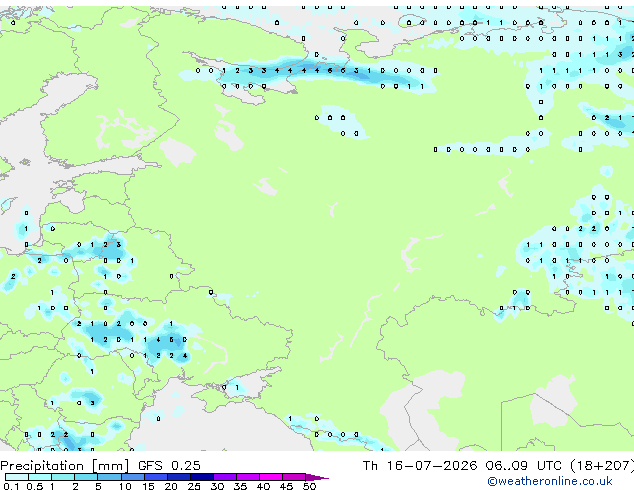Click the 20–25 mm legend swatch

tap(178, 477)
